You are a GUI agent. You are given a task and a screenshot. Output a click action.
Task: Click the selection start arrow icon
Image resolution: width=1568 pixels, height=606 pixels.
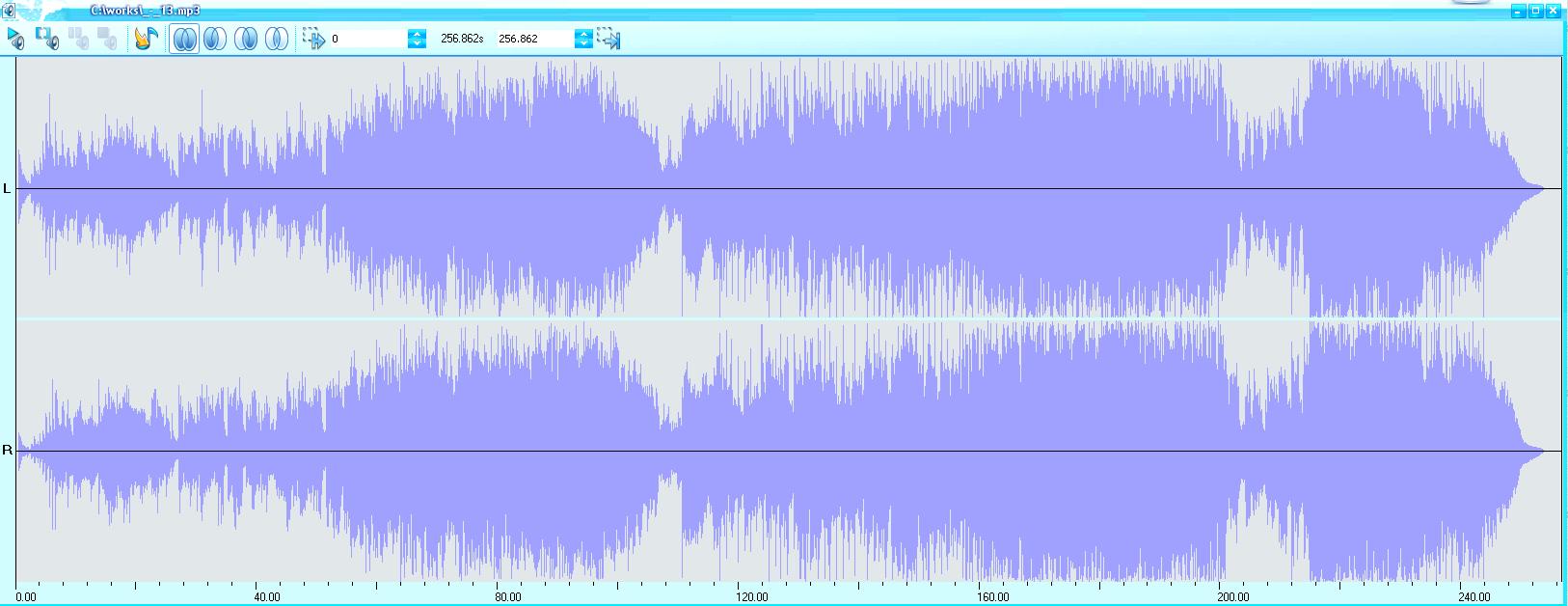click(x=313, y=39)
